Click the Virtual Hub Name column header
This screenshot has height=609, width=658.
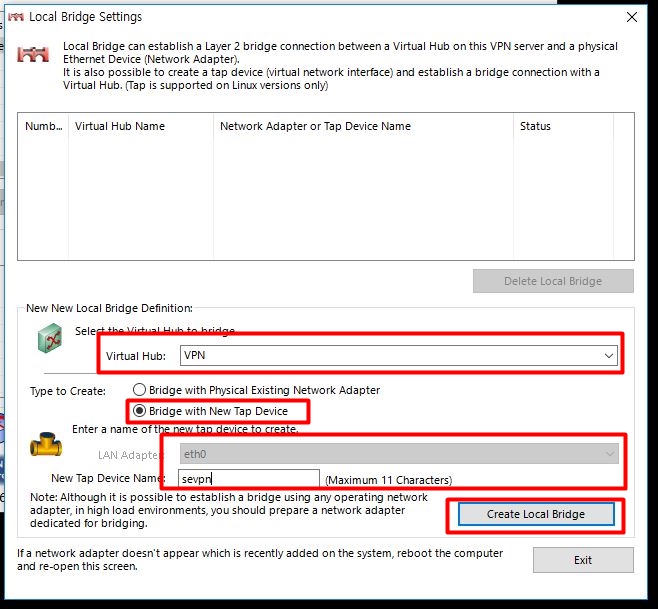pos(141,126)
